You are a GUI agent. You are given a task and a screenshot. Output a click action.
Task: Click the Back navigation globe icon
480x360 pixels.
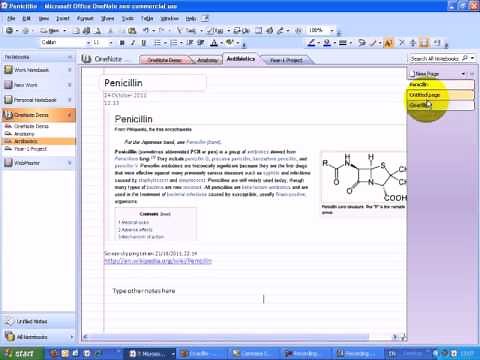click(9, 30)
